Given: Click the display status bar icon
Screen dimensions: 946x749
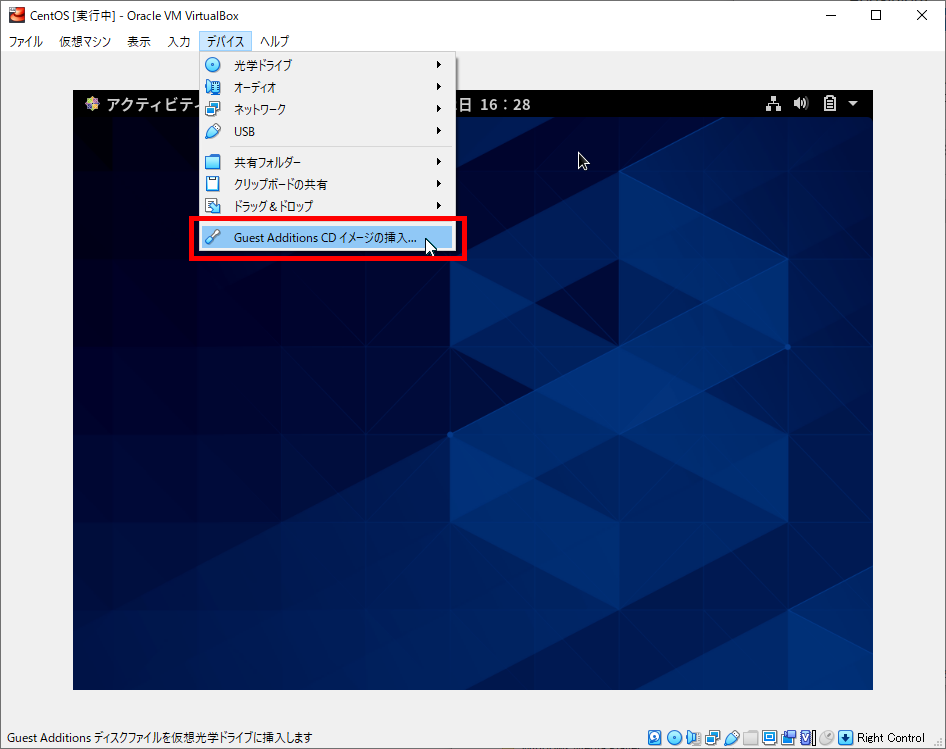Looking at the screenshot, I should click(769, 738).
